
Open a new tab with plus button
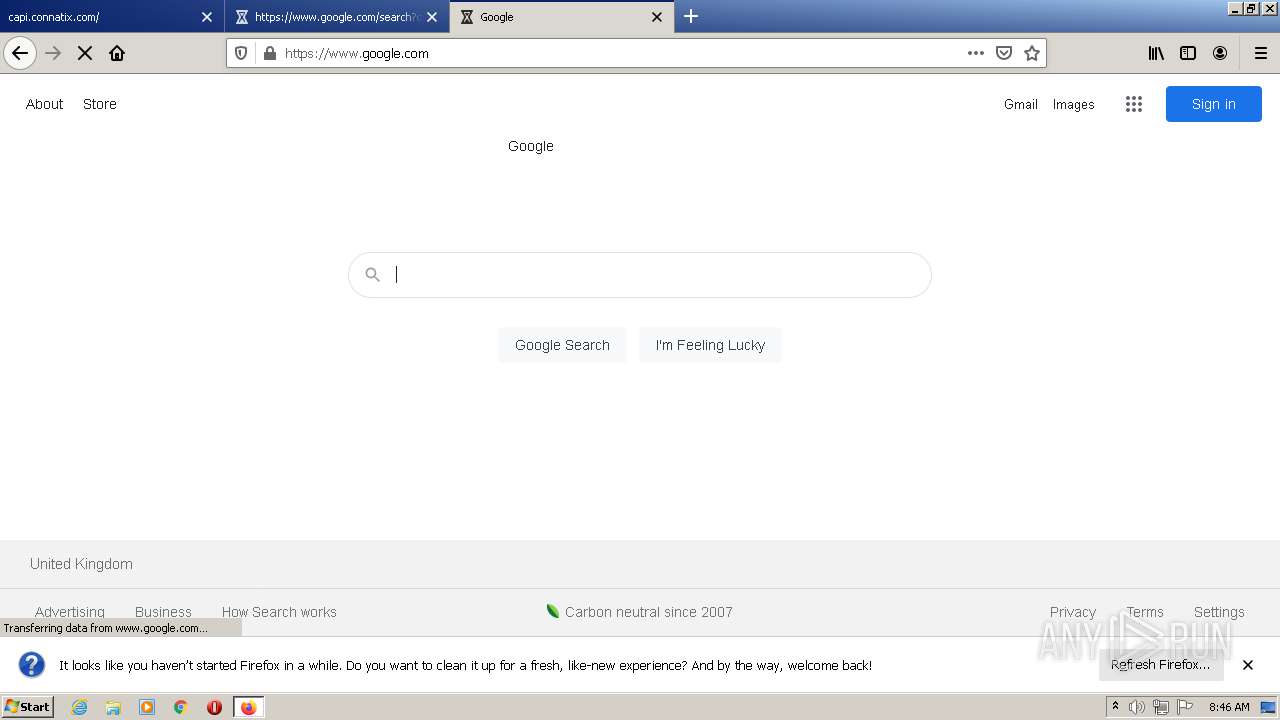pos(691,16)
